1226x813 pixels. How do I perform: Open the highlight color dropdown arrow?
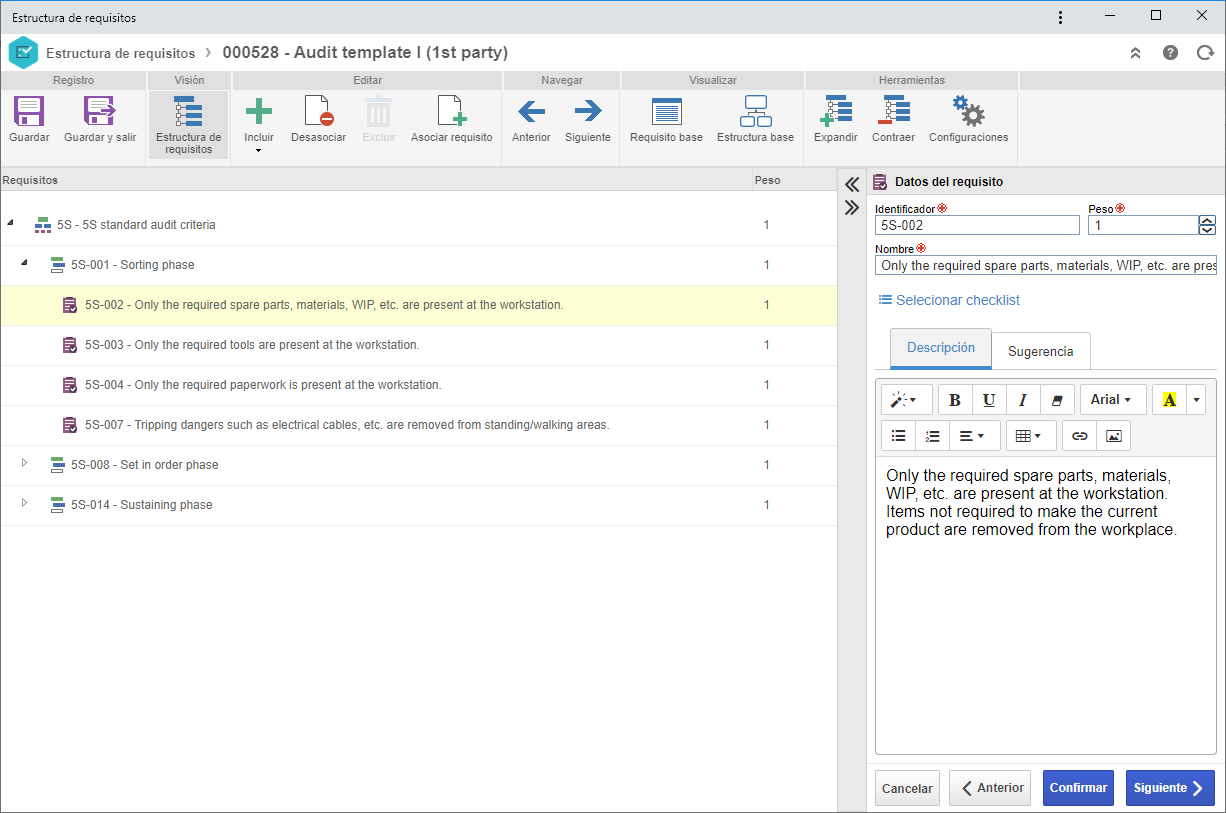click(x=1197, y=399)
